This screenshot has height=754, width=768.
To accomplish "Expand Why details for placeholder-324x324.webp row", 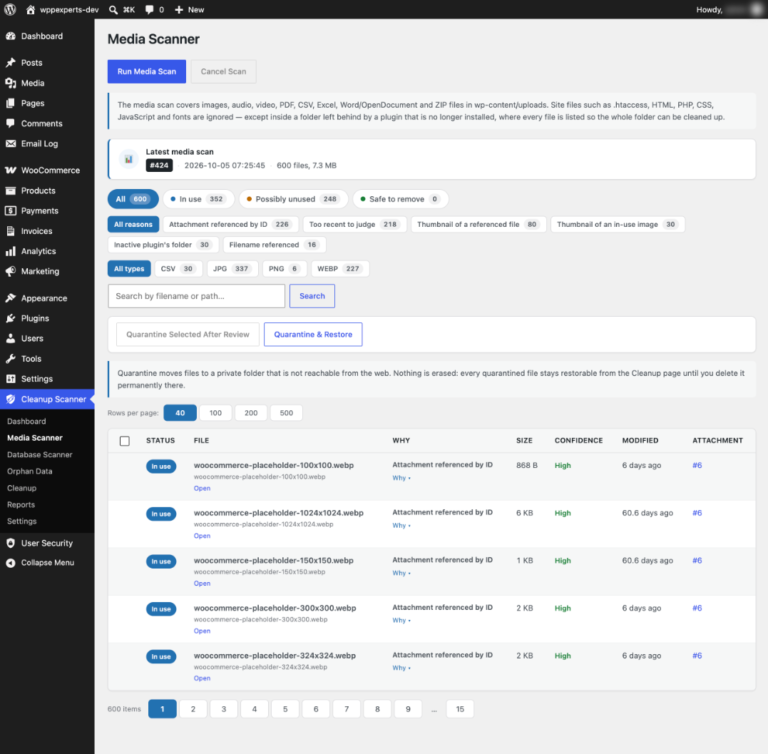I will pos(401,668).
